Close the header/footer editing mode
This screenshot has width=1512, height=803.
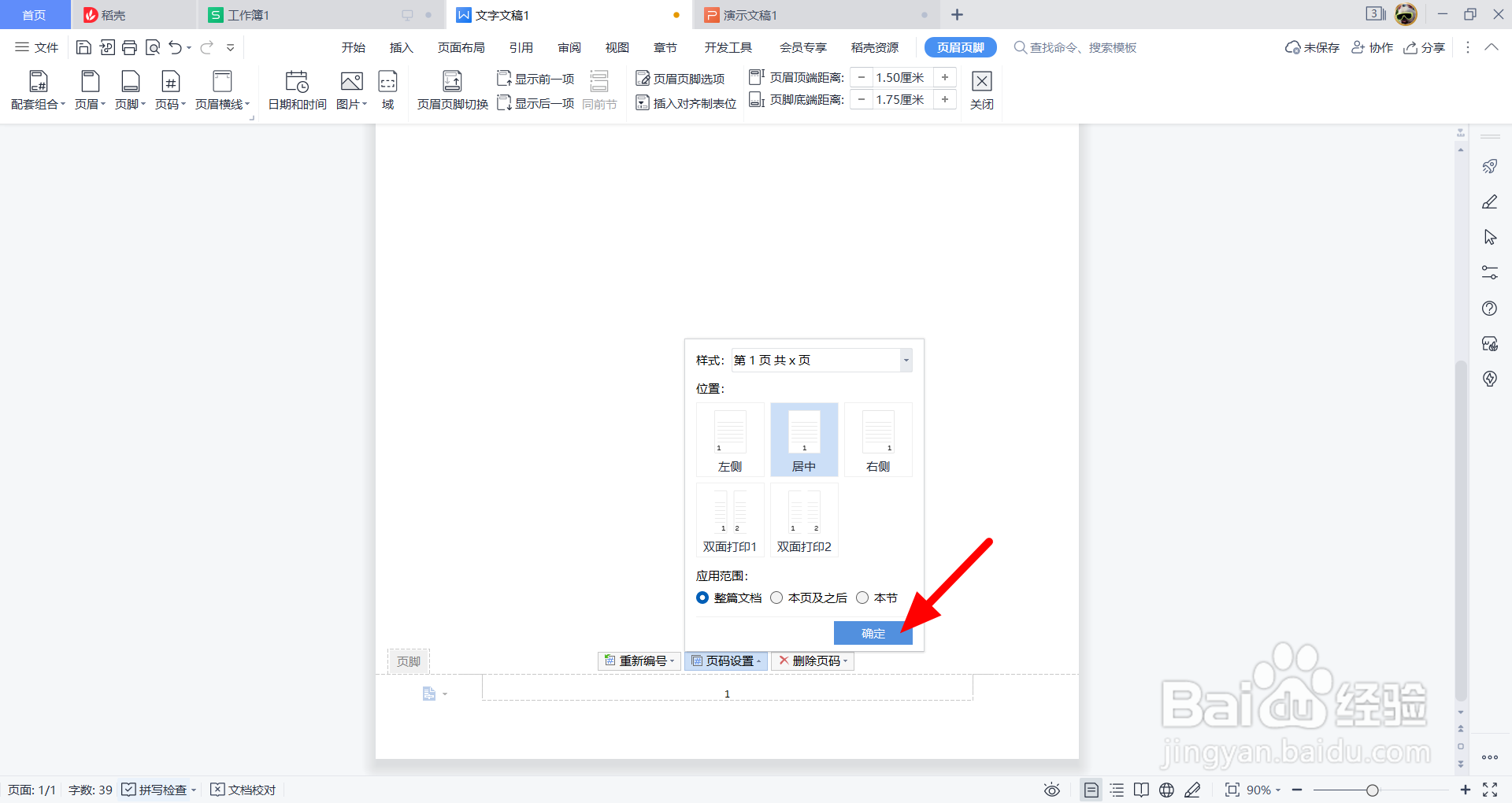(981, 88)
